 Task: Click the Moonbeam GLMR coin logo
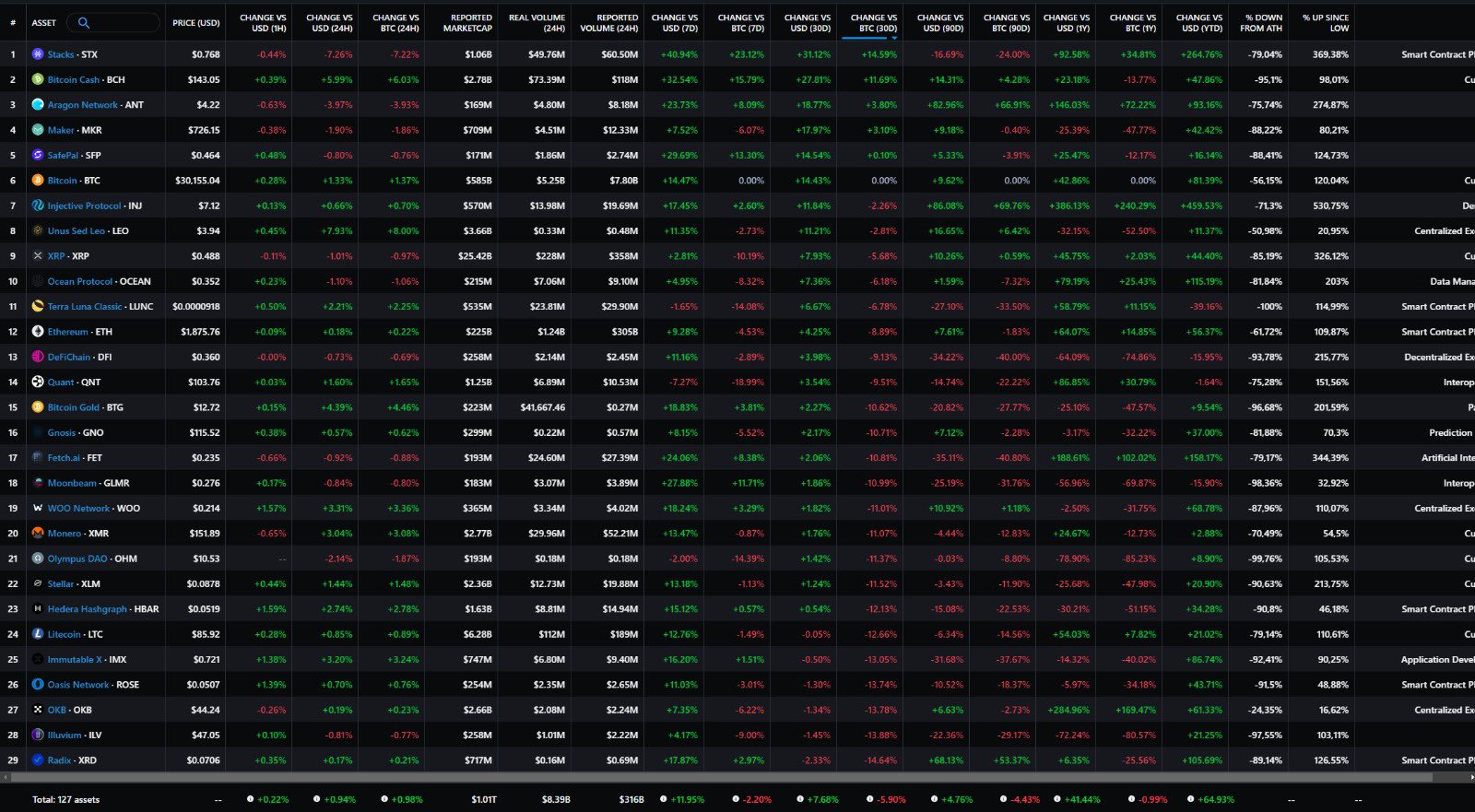tap(38, 483)
